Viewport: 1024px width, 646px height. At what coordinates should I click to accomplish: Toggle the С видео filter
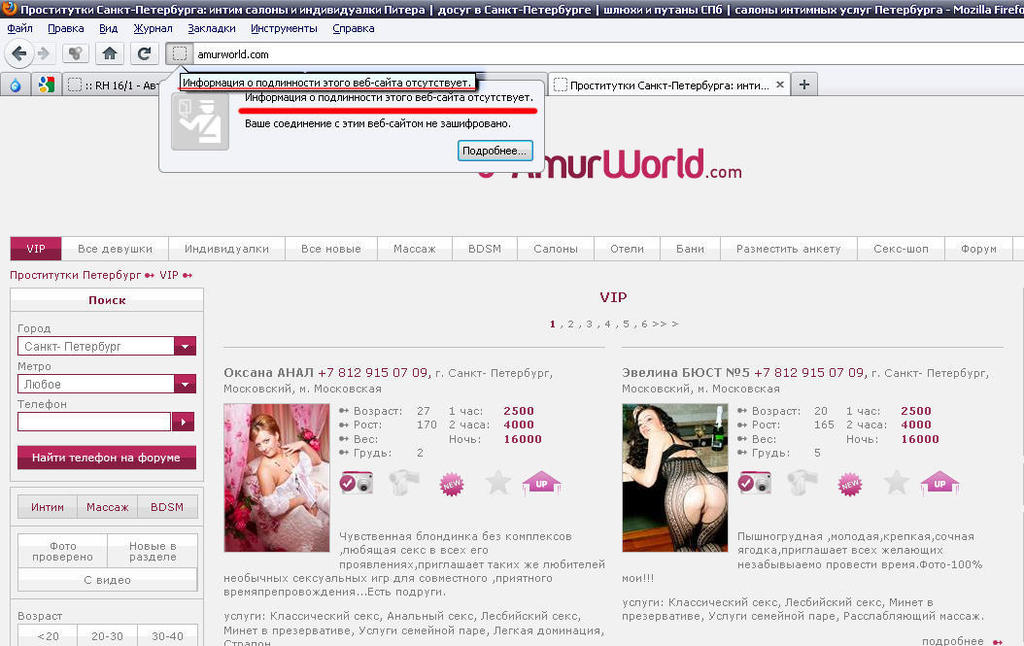tap(107, 580)
